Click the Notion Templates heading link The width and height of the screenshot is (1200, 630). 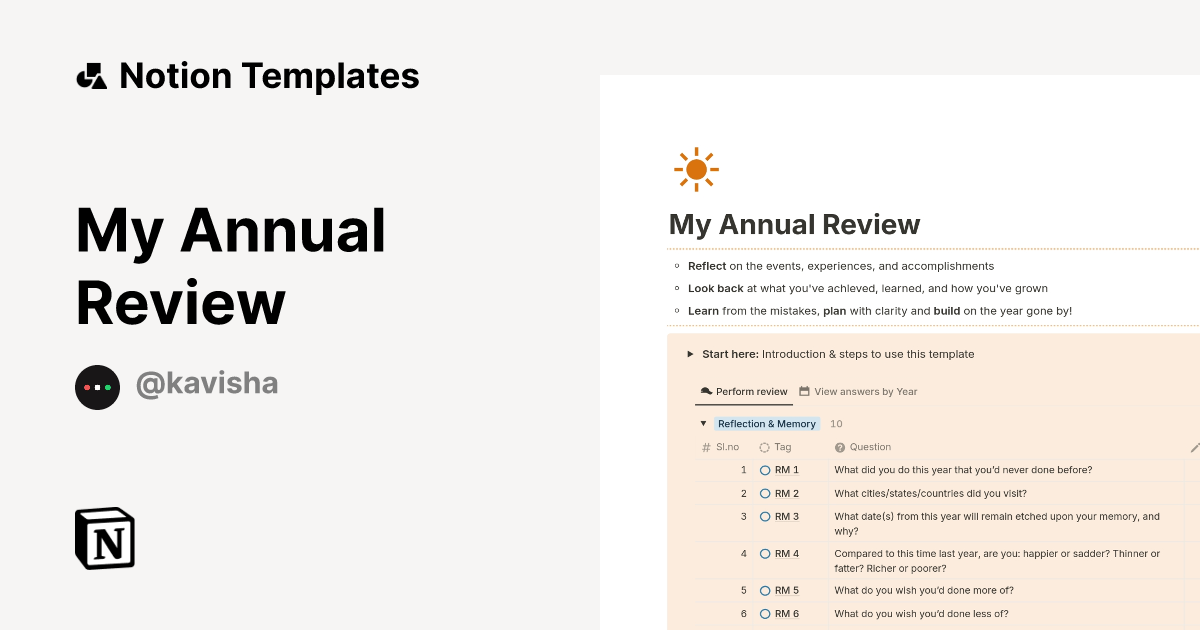click(x=269, y=76)
